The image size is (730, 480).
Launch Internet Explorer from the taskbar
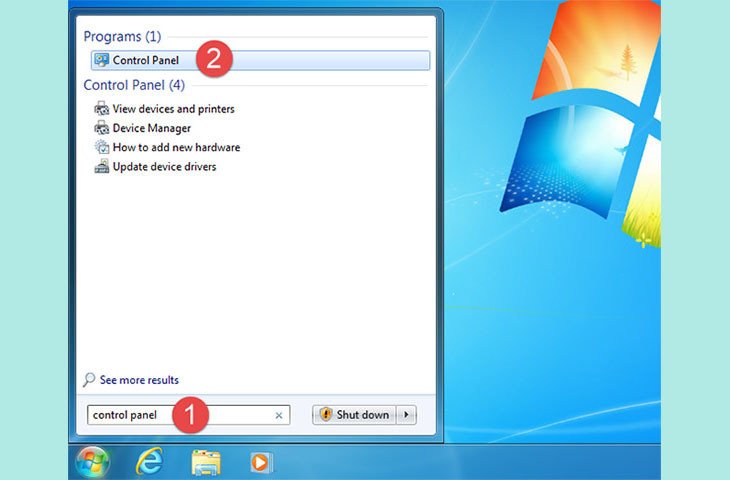[149, 462]
